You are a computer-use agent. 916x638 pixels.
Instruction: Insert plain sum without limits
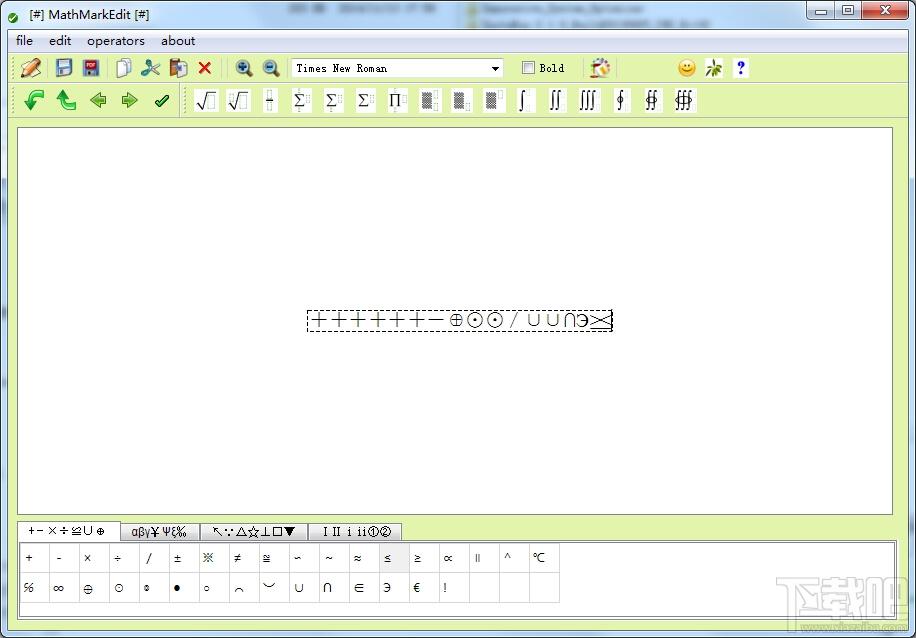[365, 100]
